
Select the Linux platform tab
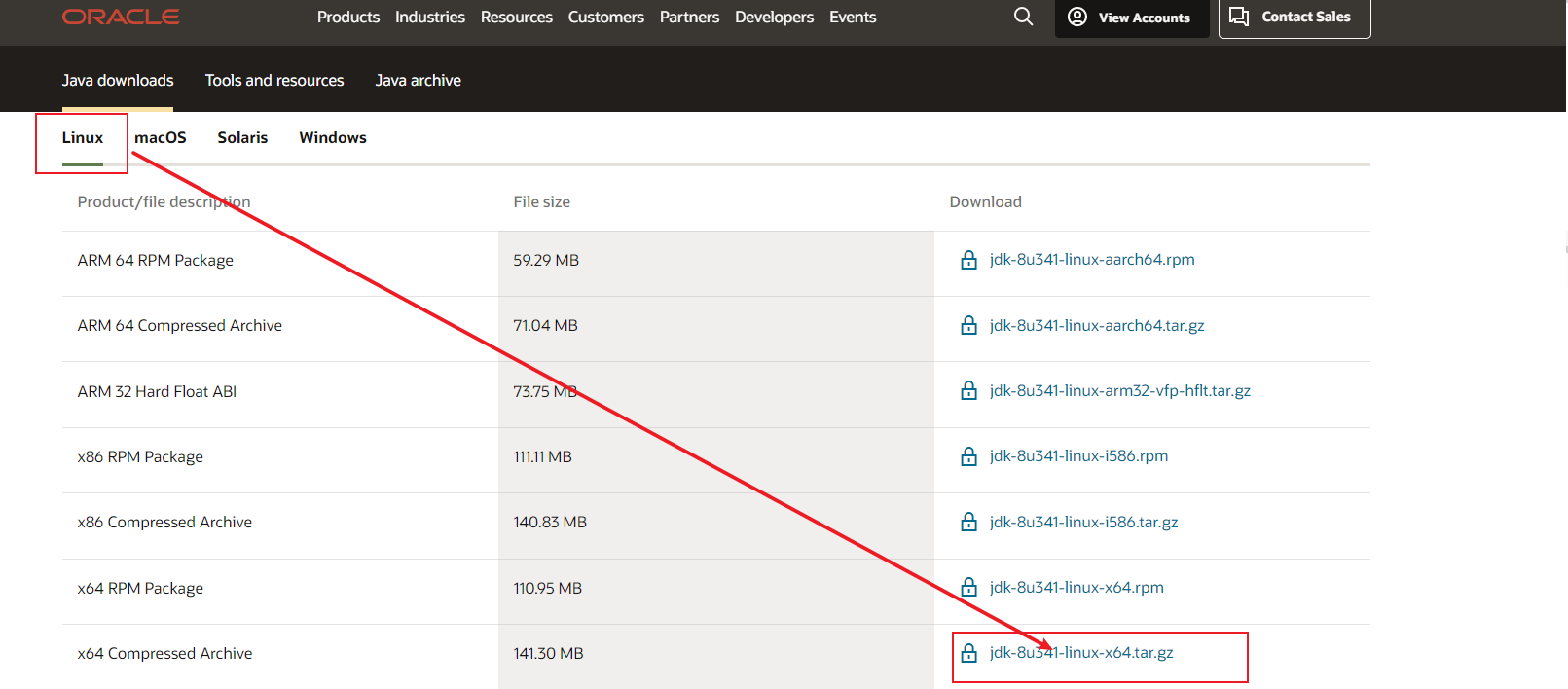pos(83,137)
